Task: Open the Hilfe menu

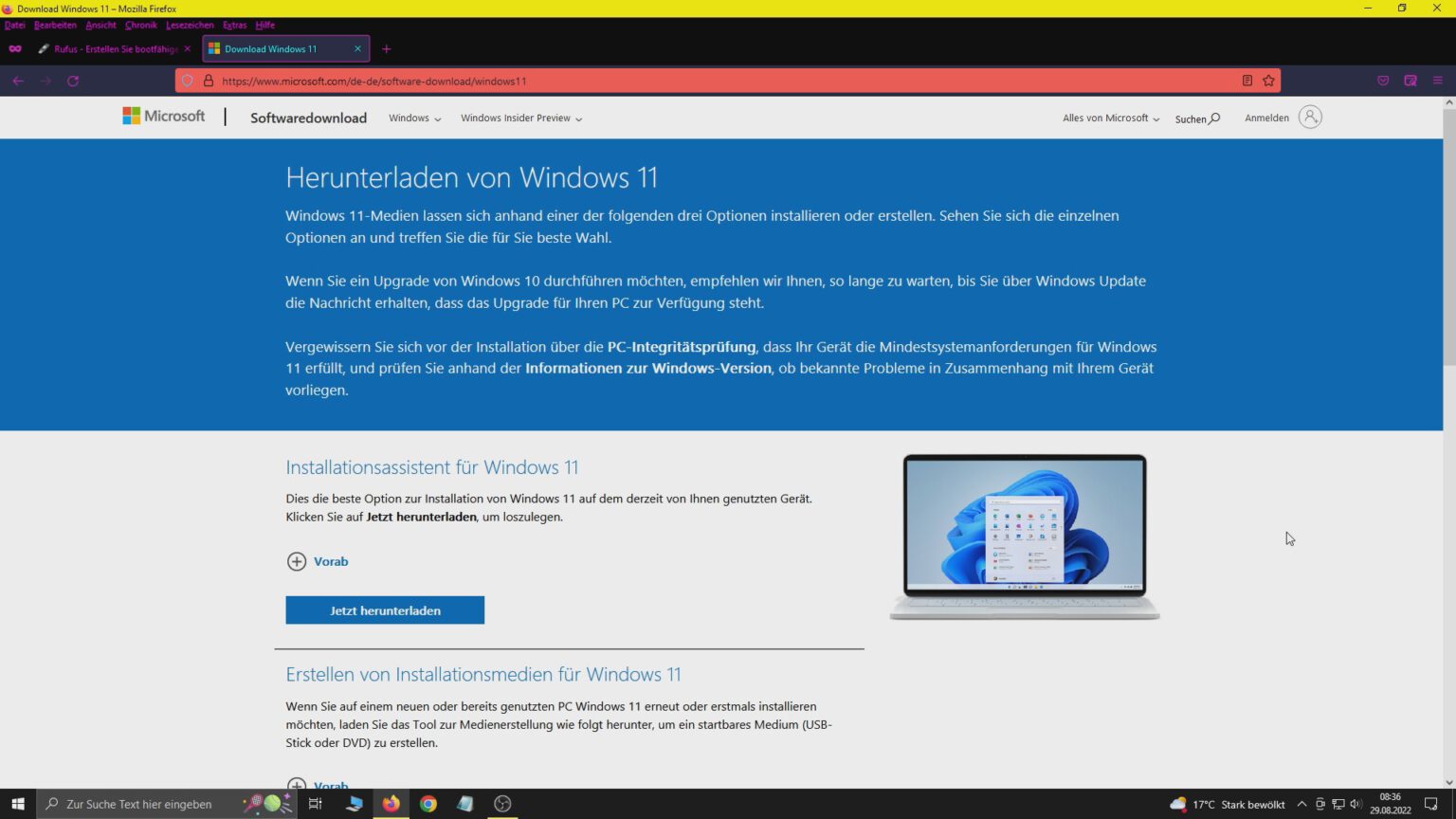Action: point(265,25)
